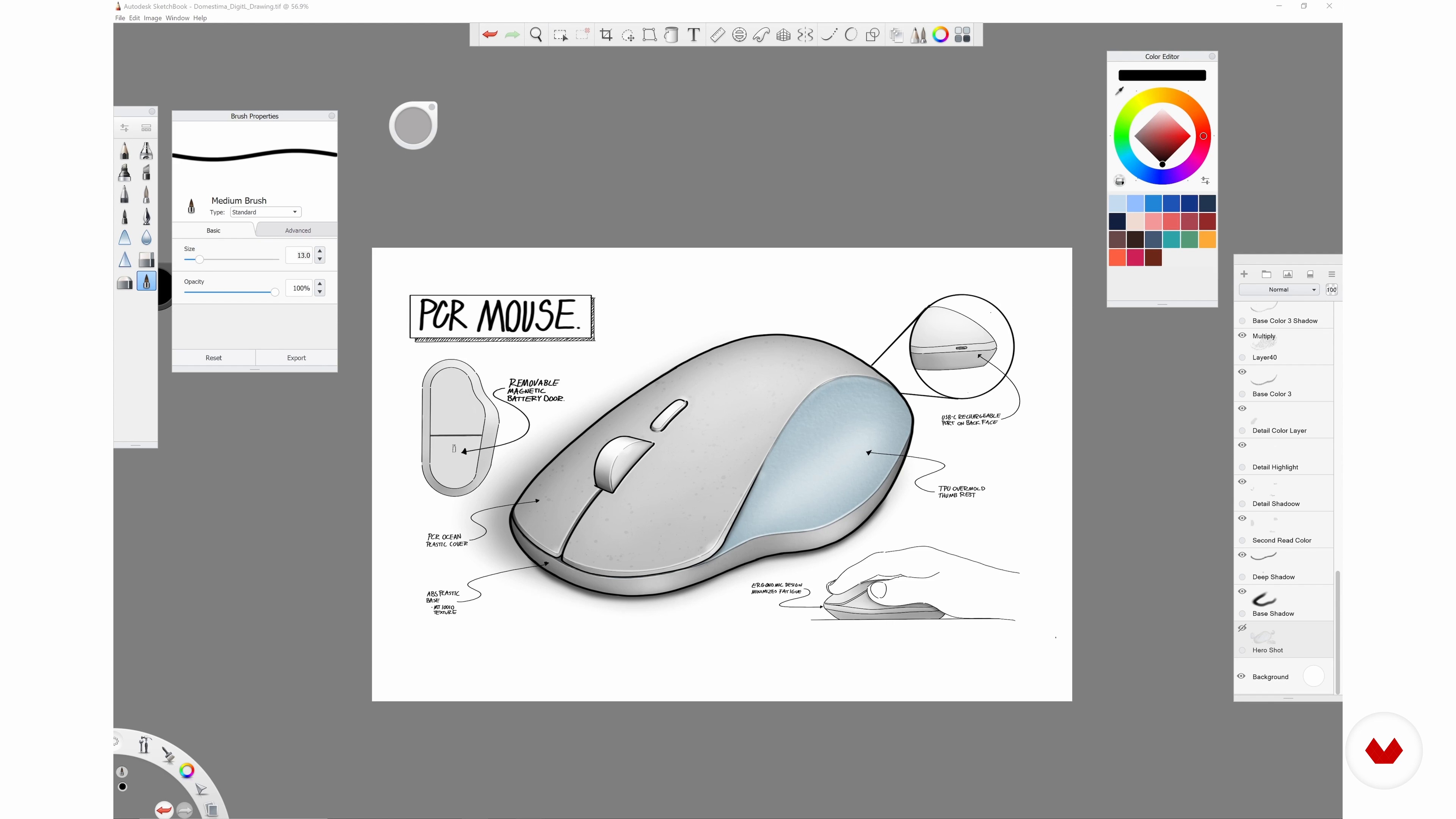
Task: Enable the Ellipse guide tool
Action: tap(739, 35)
